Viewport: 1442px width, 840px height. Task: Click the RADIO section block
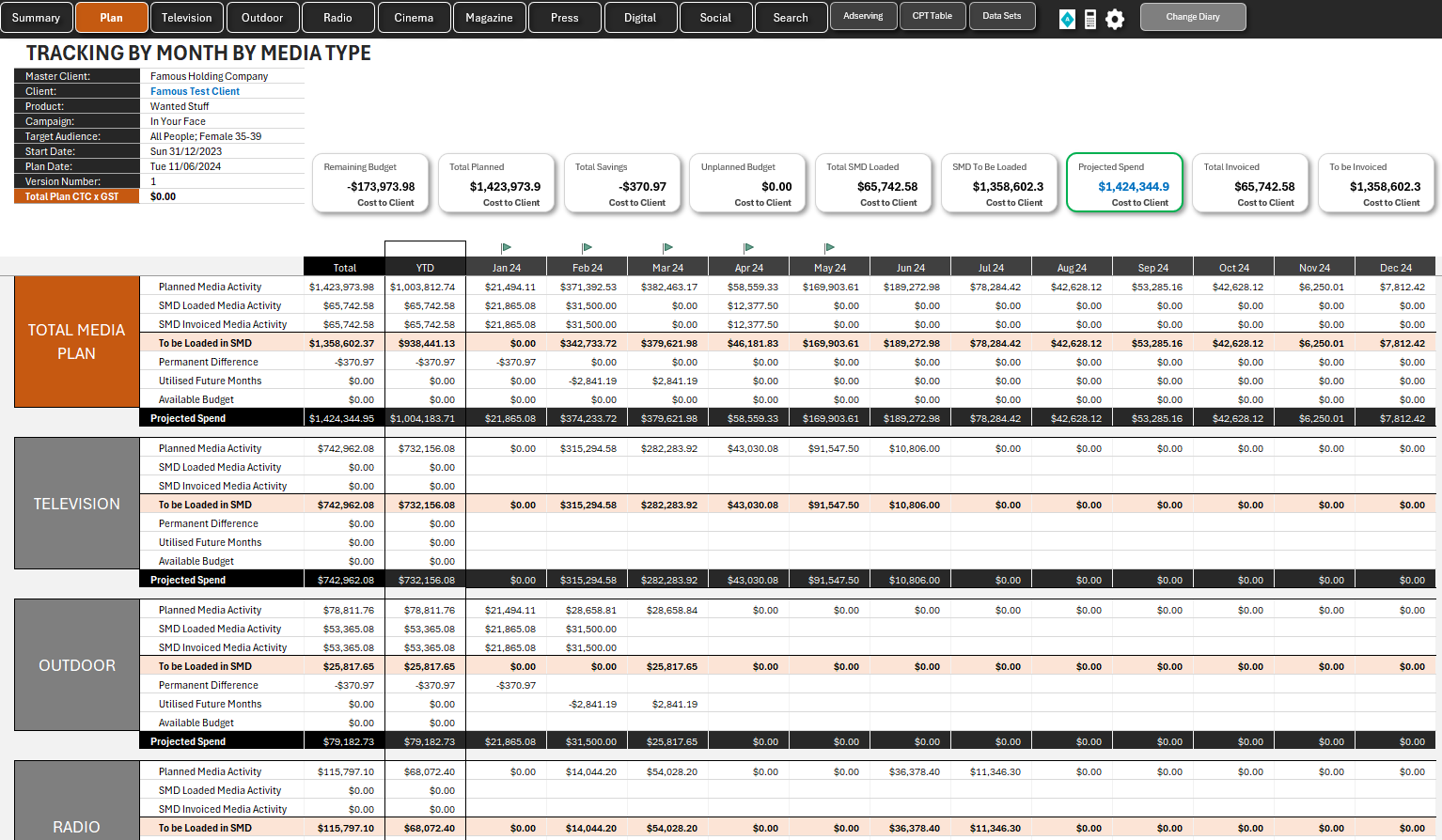point(77,801)
